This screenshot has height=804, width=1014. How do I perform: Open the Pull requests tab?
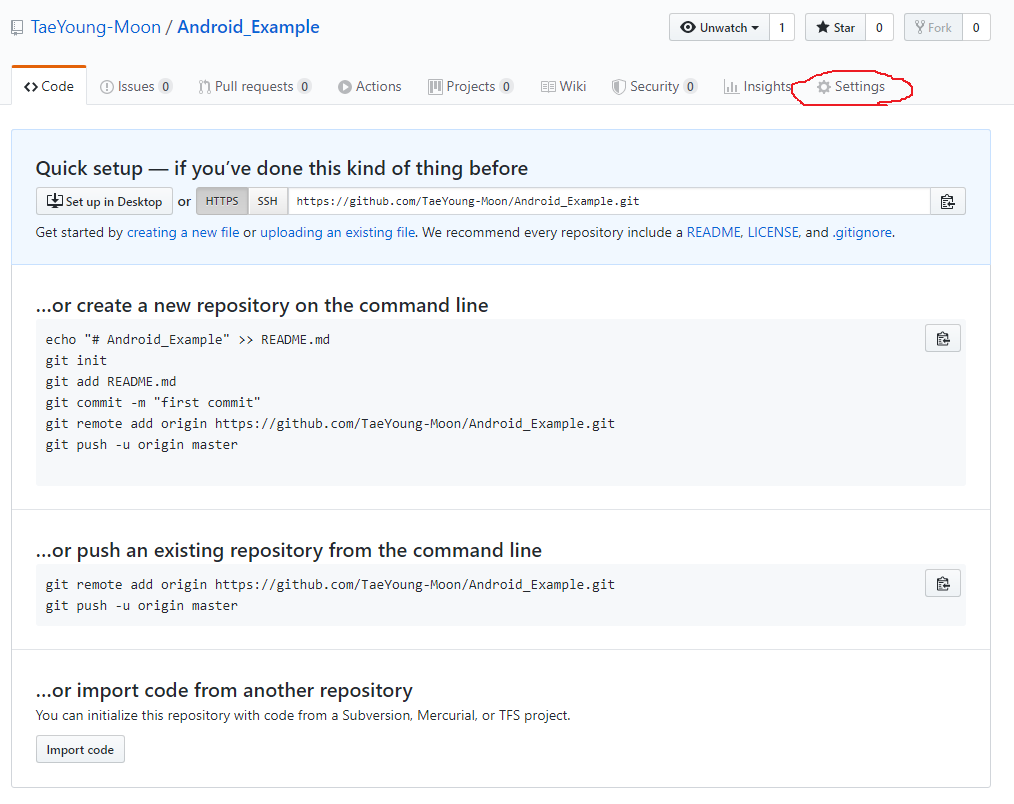tap(255, 87)
